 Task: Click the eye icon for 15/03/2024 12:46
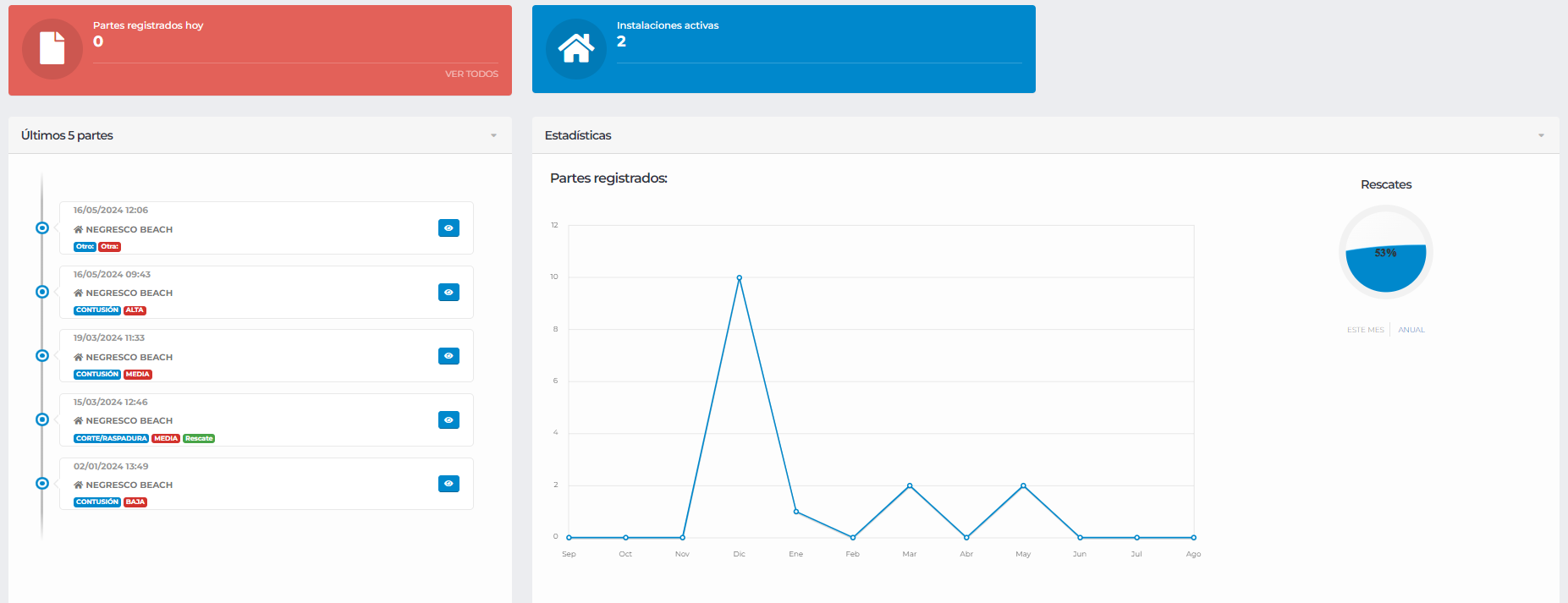coord(448,419)
